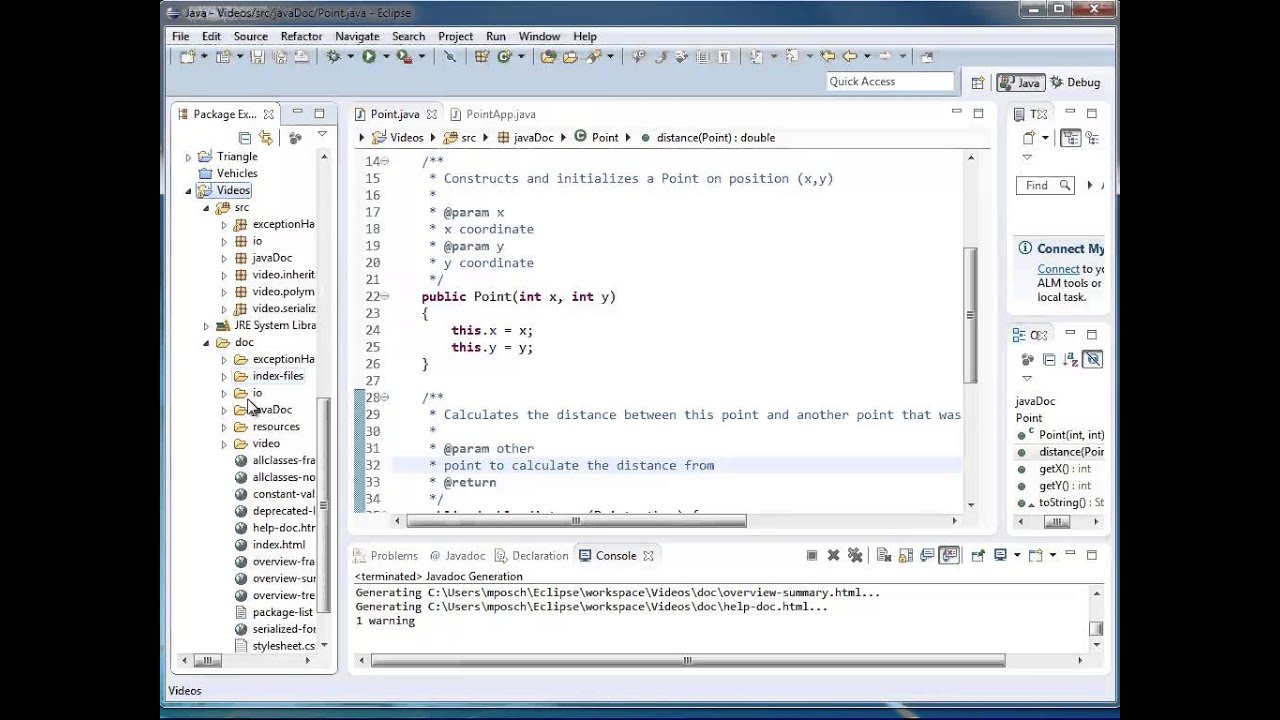Navigate Back with yellow left arrow
This screenshot has height=720, width=1280.
point(850,57)
